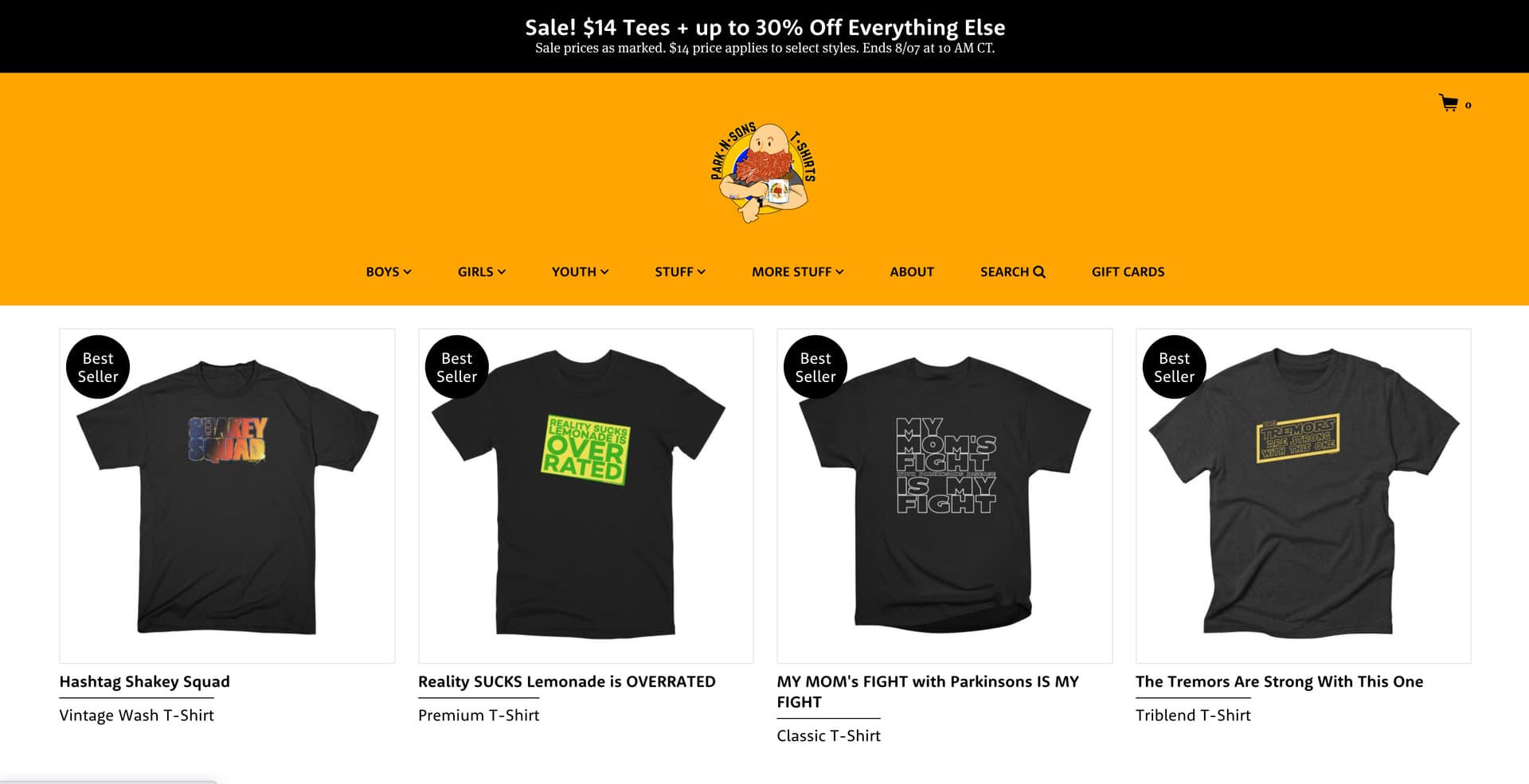The width and height of the screenshot is (1529, 784).
Task: Click the sale announcement banner
Action: (764, 36)
